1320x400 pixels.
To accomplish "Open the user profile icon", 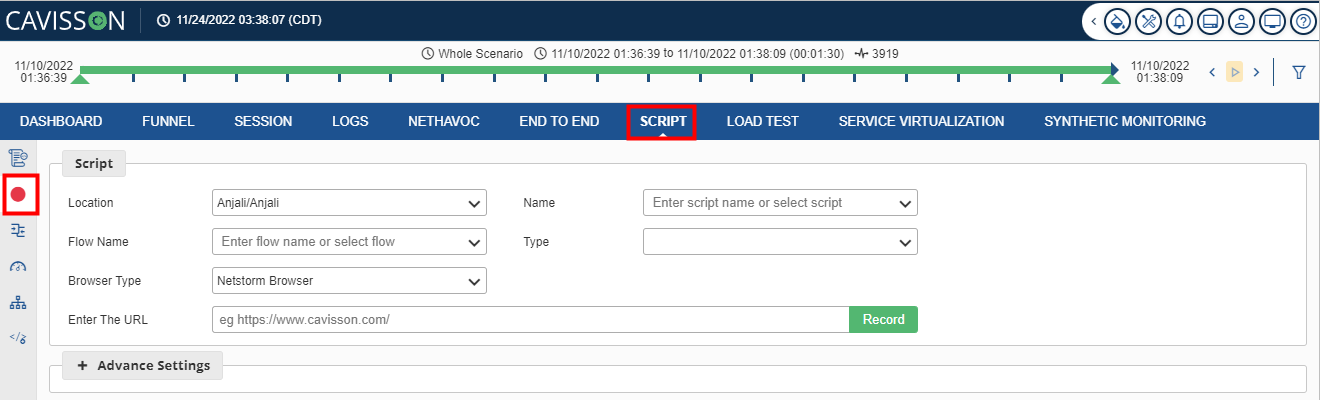I will [x=1241, y=20].
